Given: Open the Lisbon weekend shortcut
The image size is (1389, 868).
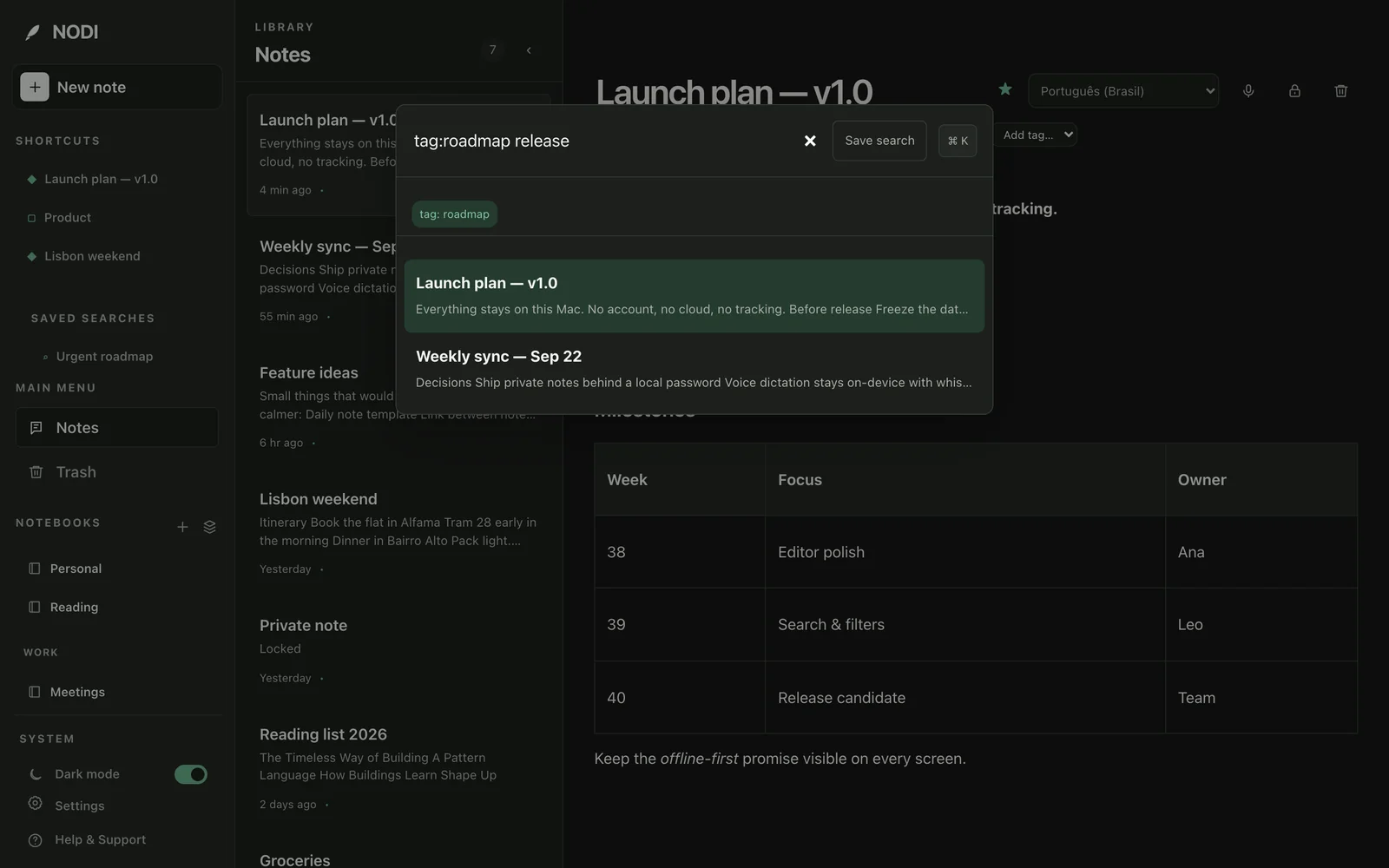Looking at the screenshot, I should click(92, 256).
